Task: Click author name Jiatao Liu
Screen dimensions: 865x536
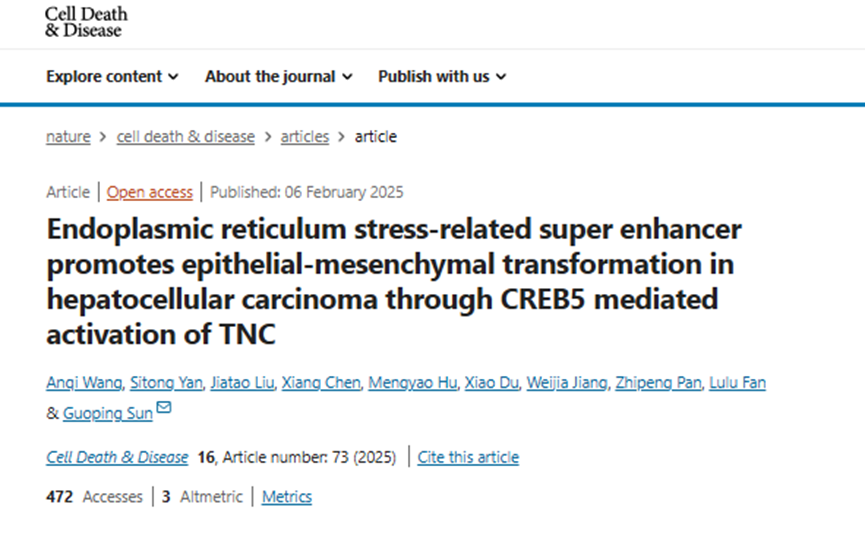Action: (242, 383)
